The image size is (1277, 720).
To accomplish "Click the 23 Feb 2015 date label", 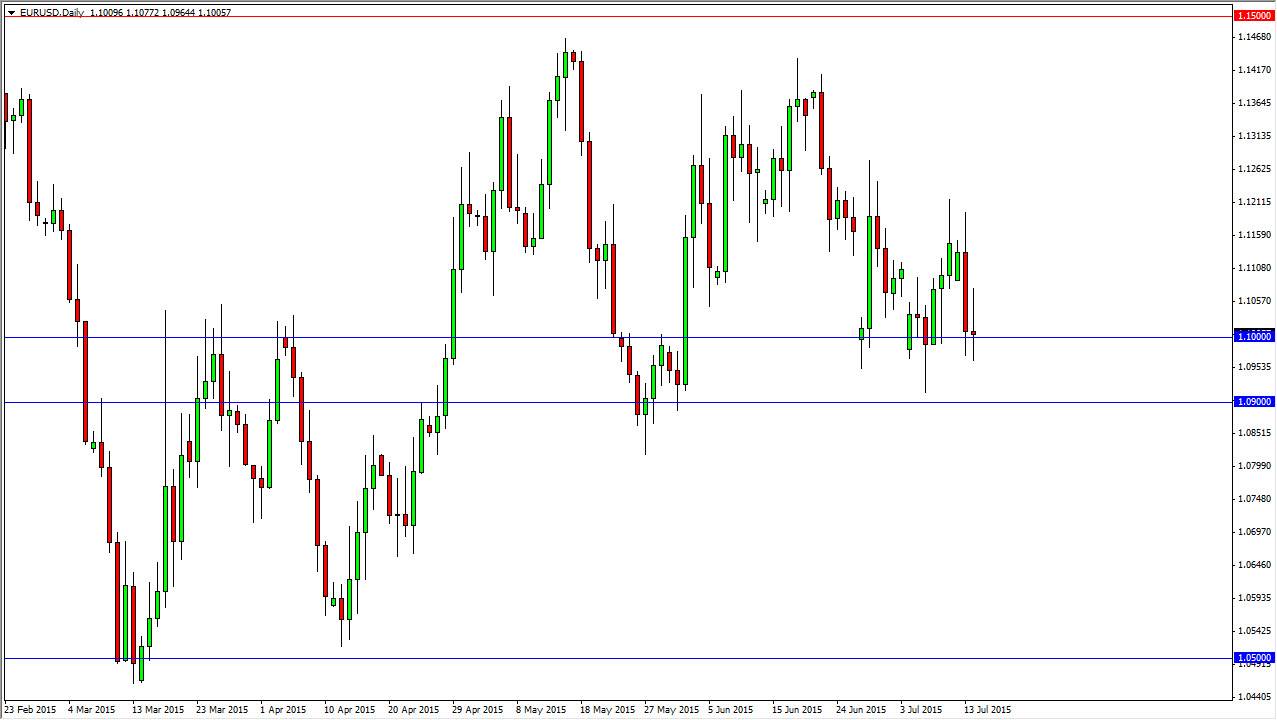I will point(28,710).
